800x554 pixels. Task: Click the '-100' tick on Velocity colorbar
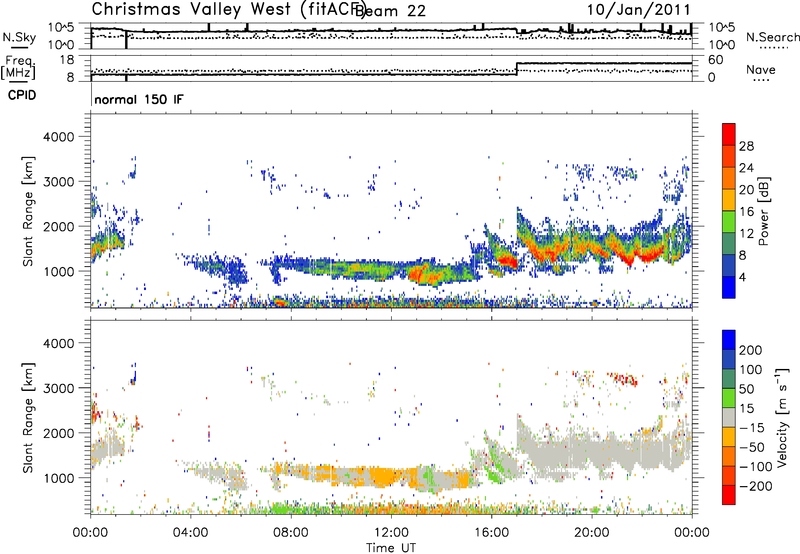coord(756,467)
